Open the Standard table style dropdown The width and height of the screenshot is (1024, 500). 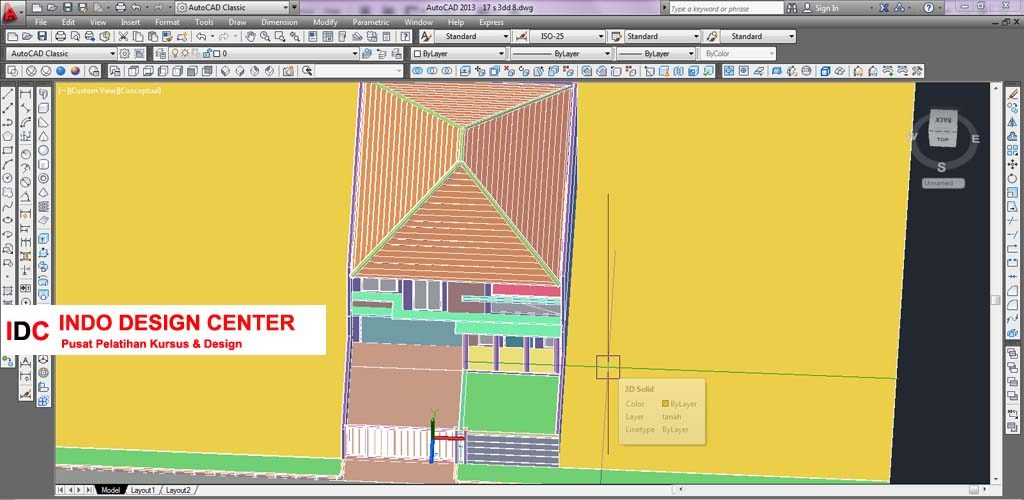coord(662,37)
